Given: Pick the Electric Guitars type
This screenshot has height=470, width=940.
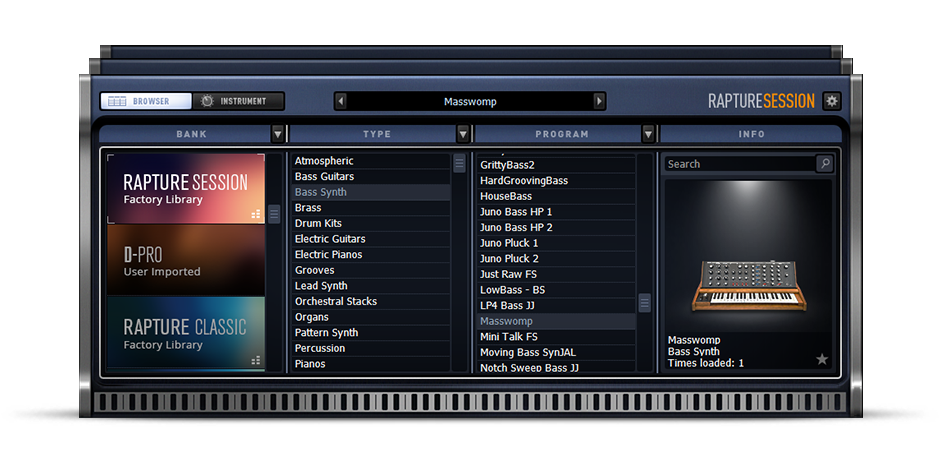Looking at the screenshot, I should point(370,239).
